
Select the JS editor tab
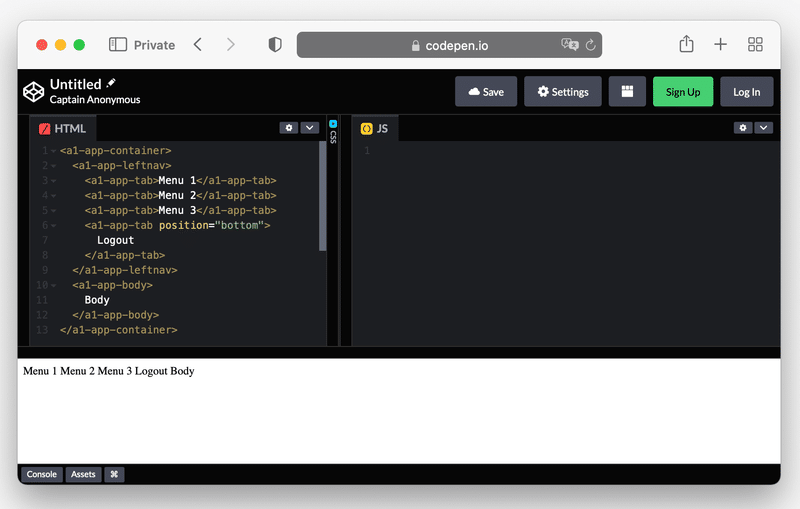click(x=375, y=129)
